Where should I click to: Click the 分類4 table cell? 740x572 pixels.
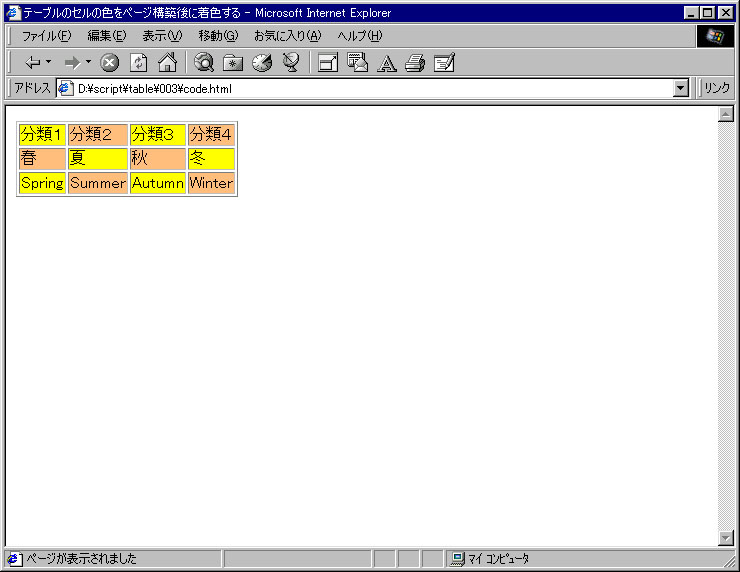(211, 135)
